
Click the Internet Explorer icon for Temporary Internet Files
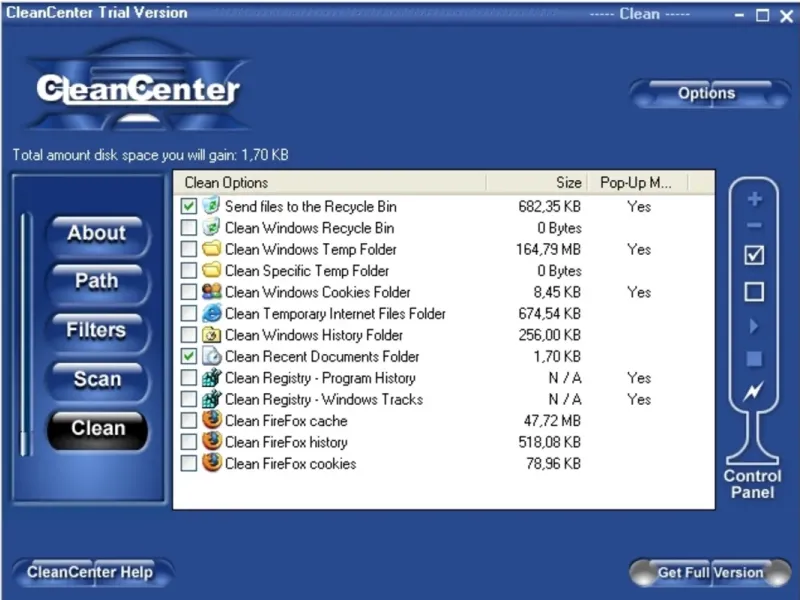211,313
